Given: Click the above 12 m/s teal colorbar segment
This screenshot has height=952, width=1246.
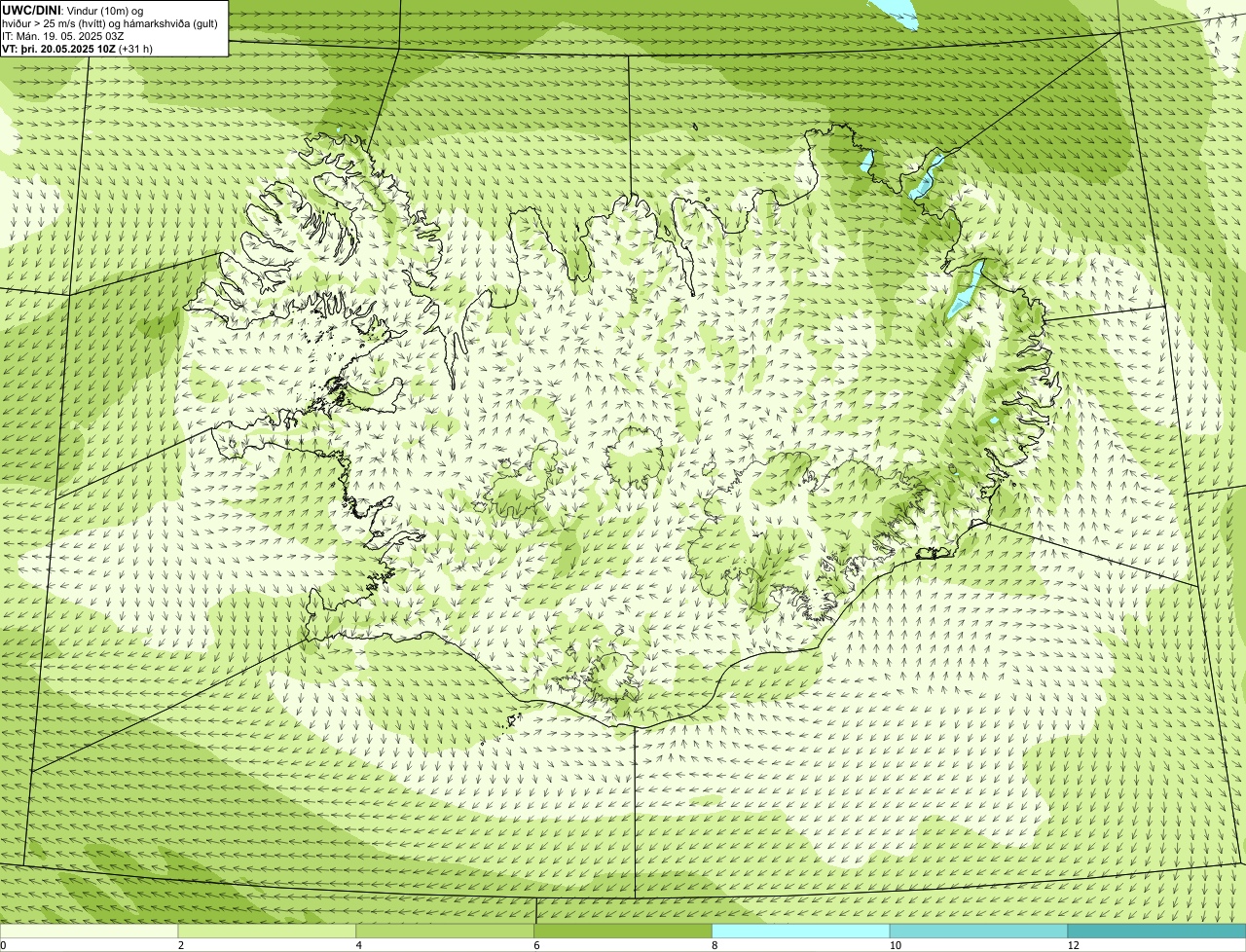Looking at the screenshot, I should (1156, 932).
